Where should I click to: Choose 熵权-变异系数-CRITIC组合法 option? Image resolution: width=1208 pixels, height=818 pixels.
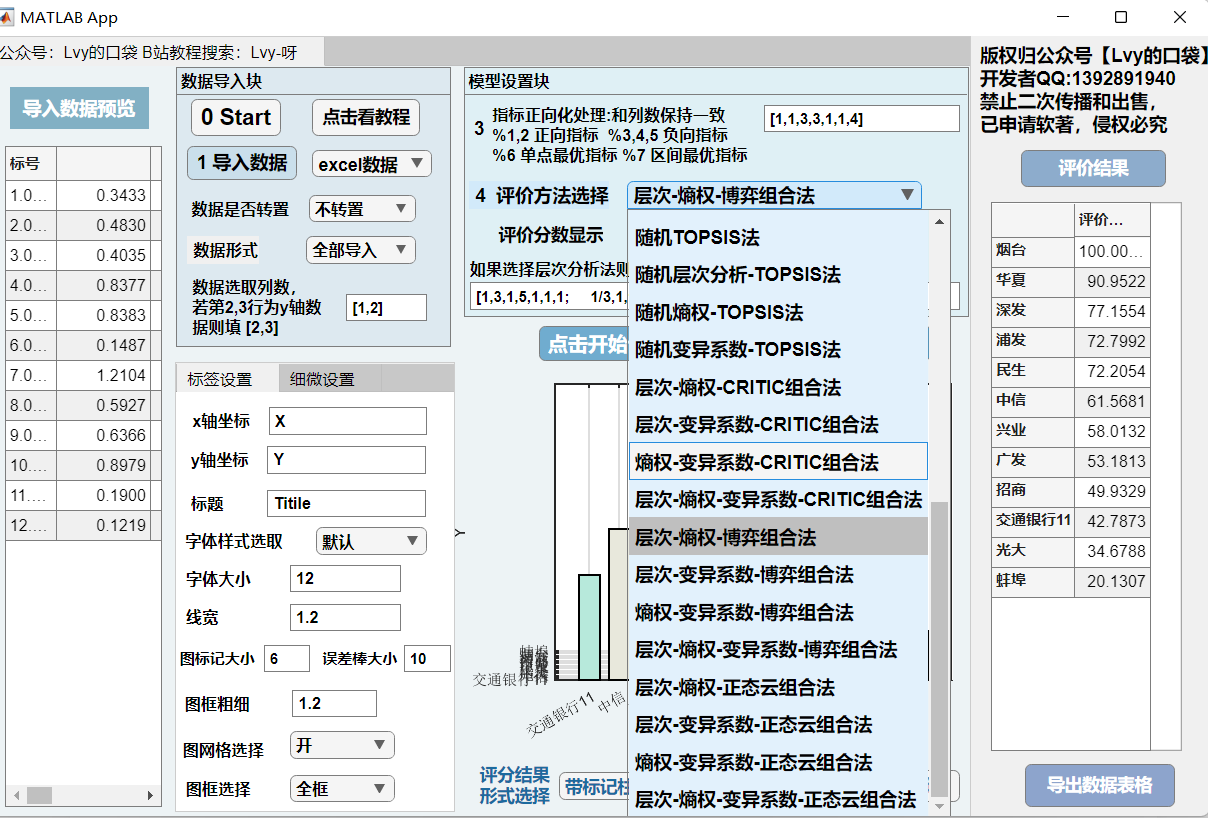point(757,462)
